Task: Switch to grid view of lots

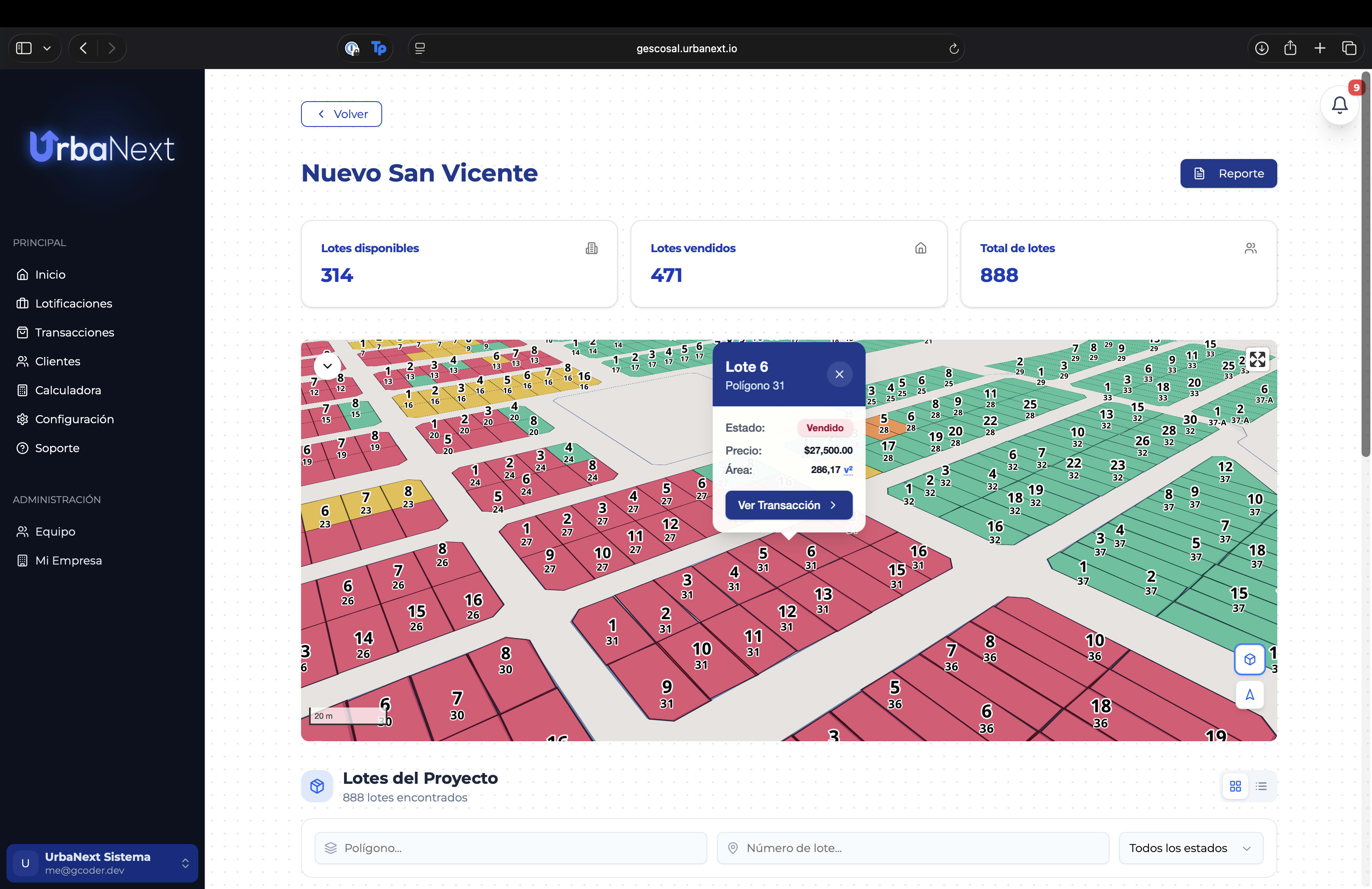Action: [x=1235, y=786]
